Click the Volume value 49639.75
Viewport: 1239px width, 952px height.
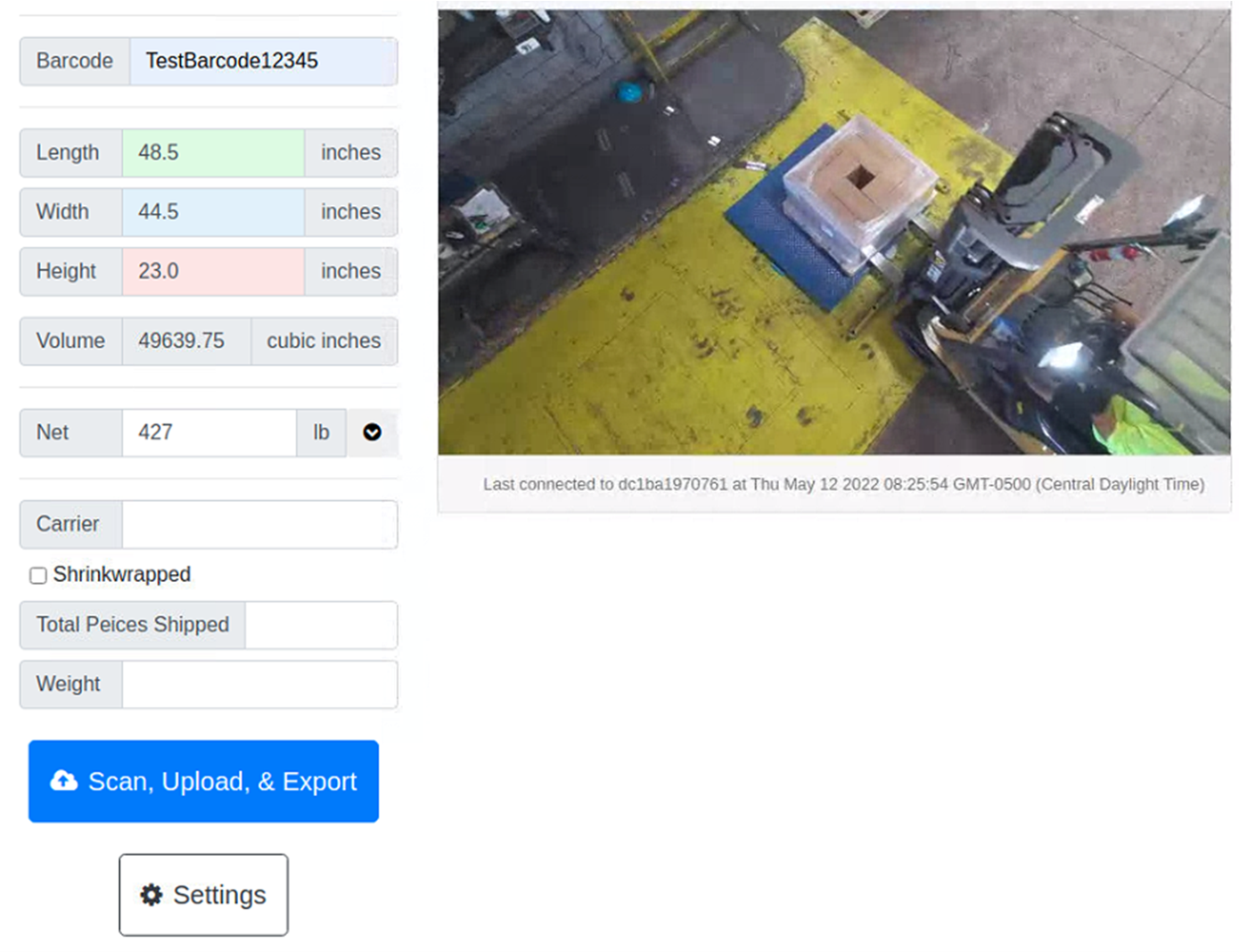pyautogui.click(x=186, y=341)
